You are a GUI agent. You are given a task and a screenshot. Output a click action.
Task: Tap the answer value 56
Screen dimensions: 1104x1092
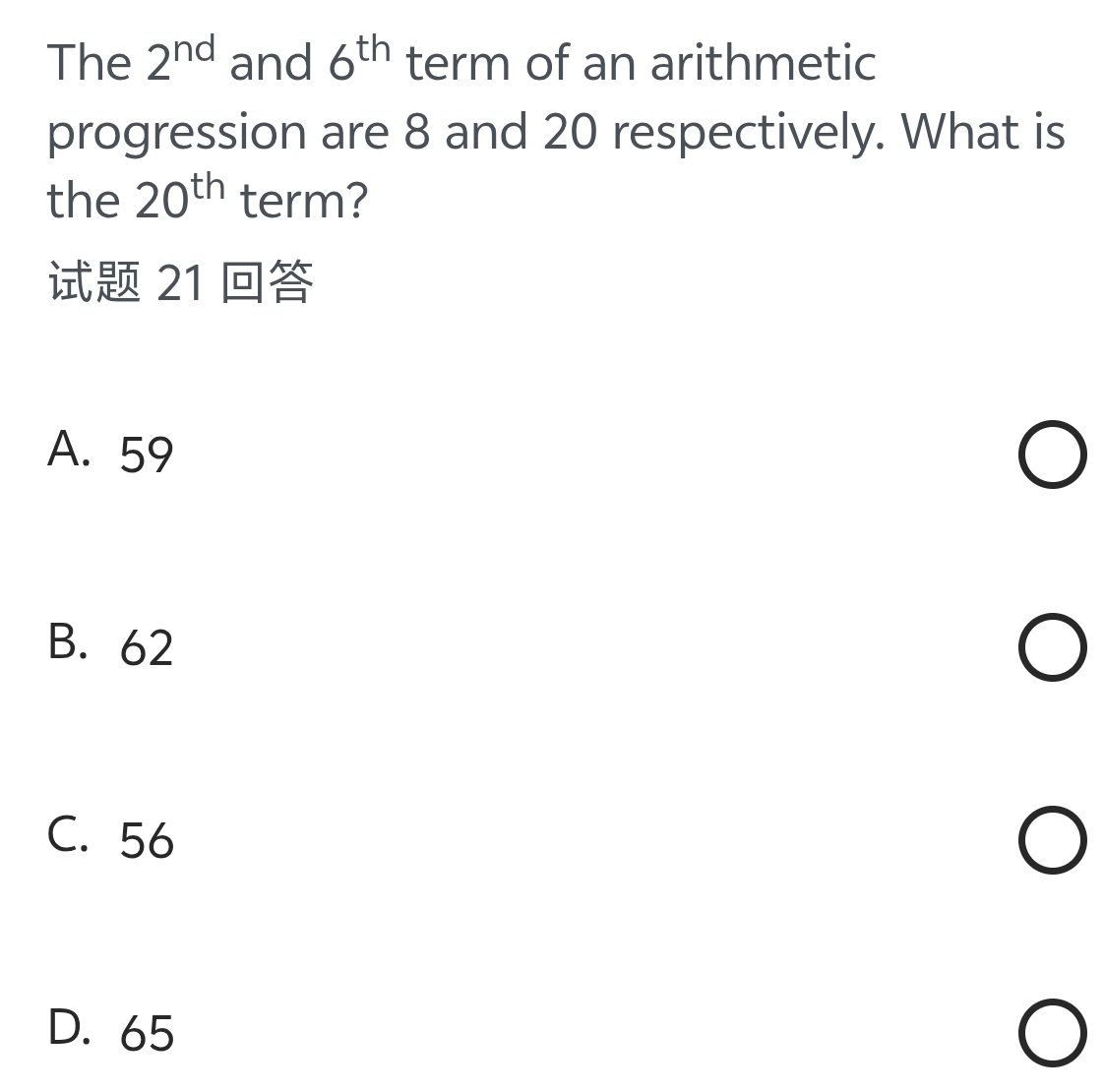[147, 840]
